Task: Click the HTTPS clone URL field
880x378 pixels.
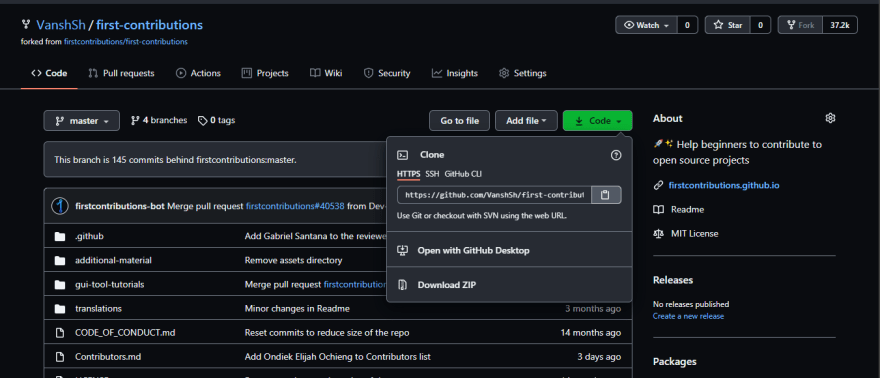Action: pyautogui.click(x=494, y=195)
